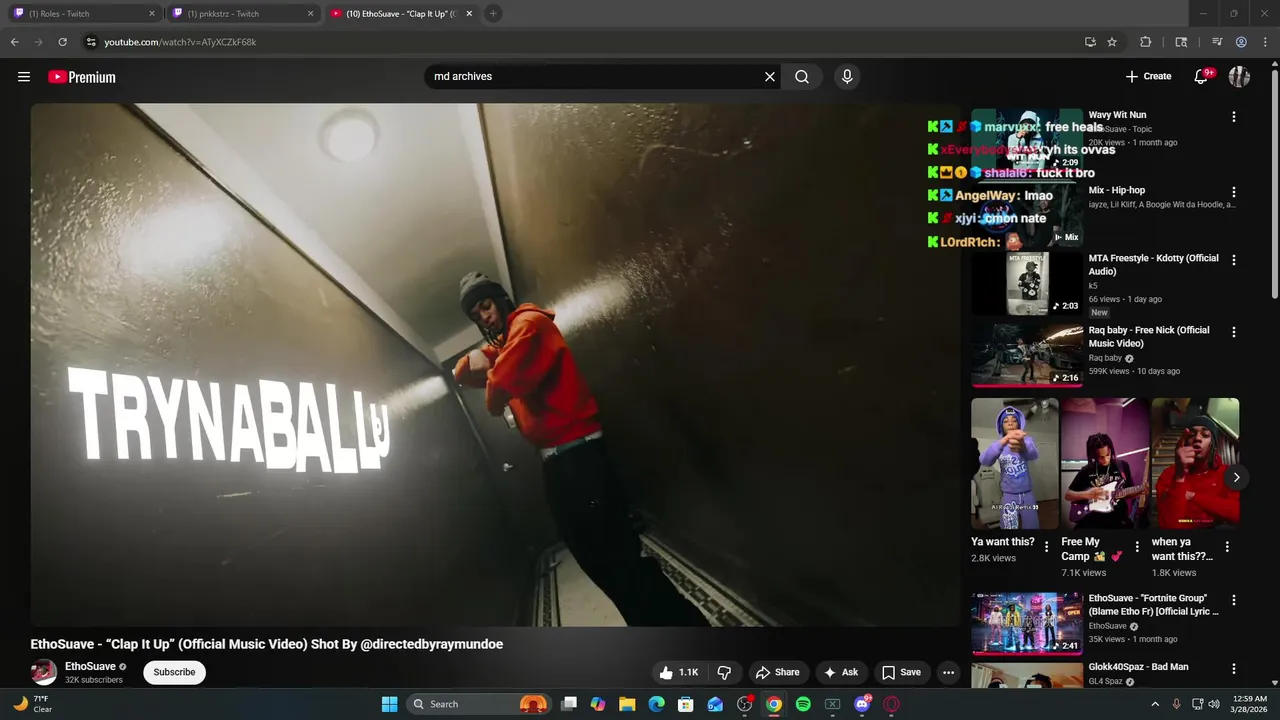Click the main video player
Screen dimensions: 1280x720
(495, 364)
